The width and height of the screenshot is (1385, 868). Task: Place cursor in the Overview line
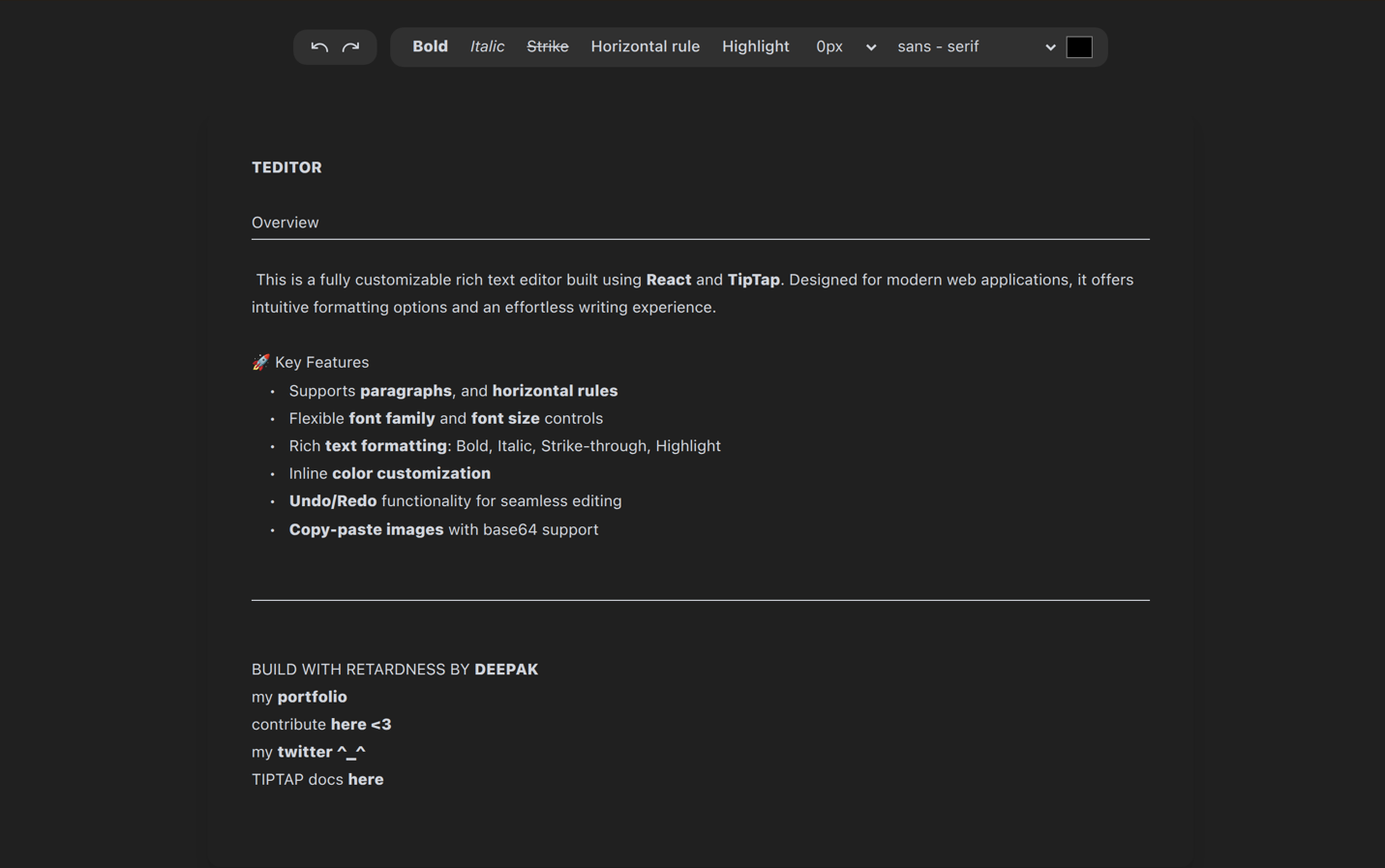click(x=286, y=223)
